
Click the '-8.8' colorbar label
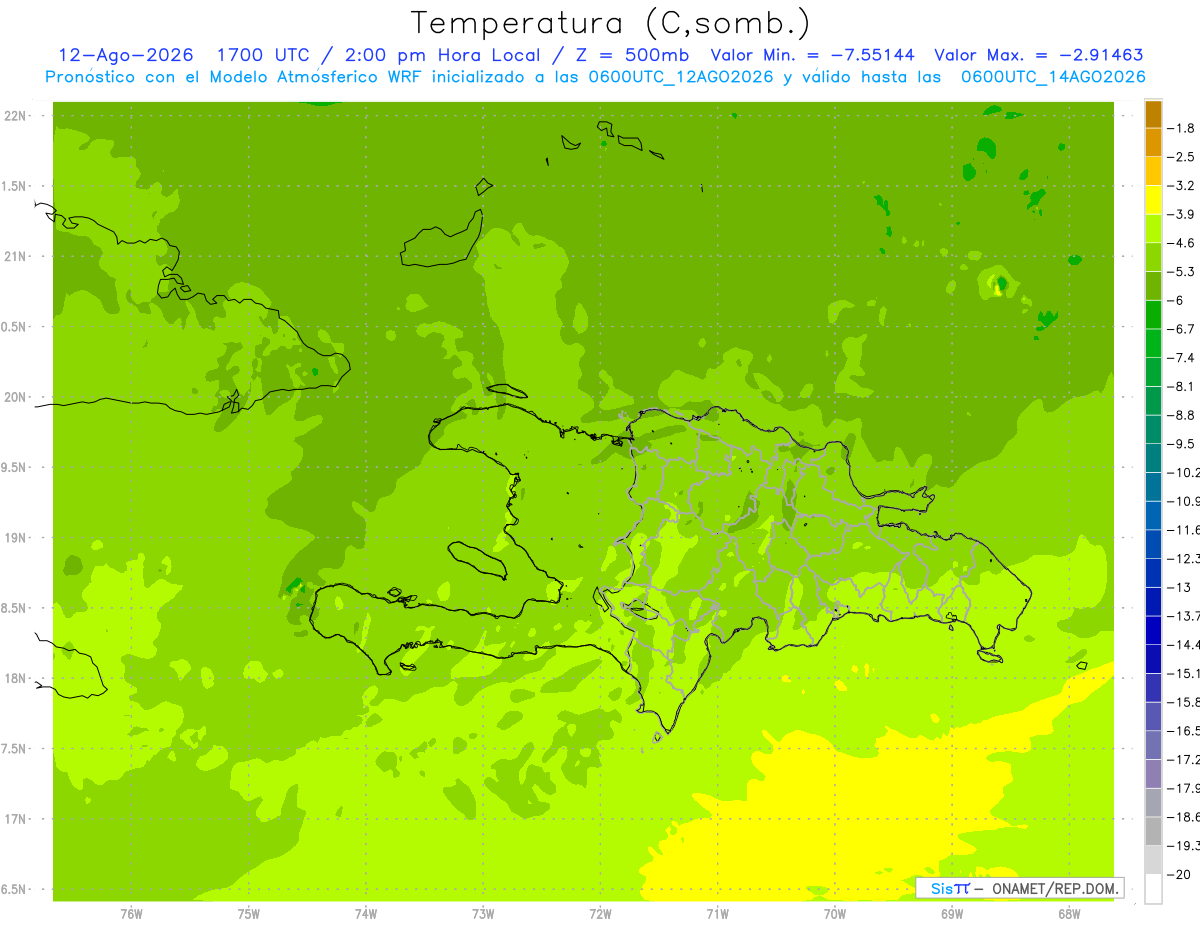(1183, 415)
